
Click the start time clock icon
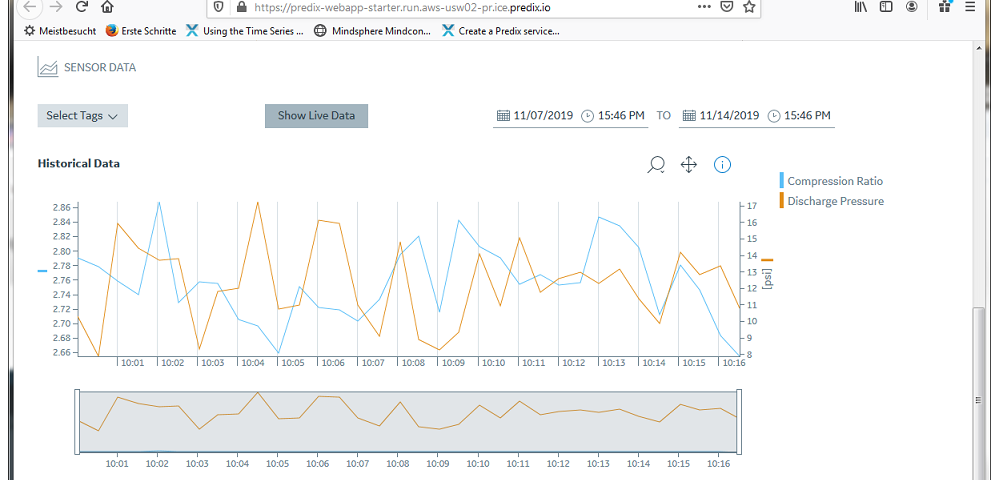pos(587,116)
